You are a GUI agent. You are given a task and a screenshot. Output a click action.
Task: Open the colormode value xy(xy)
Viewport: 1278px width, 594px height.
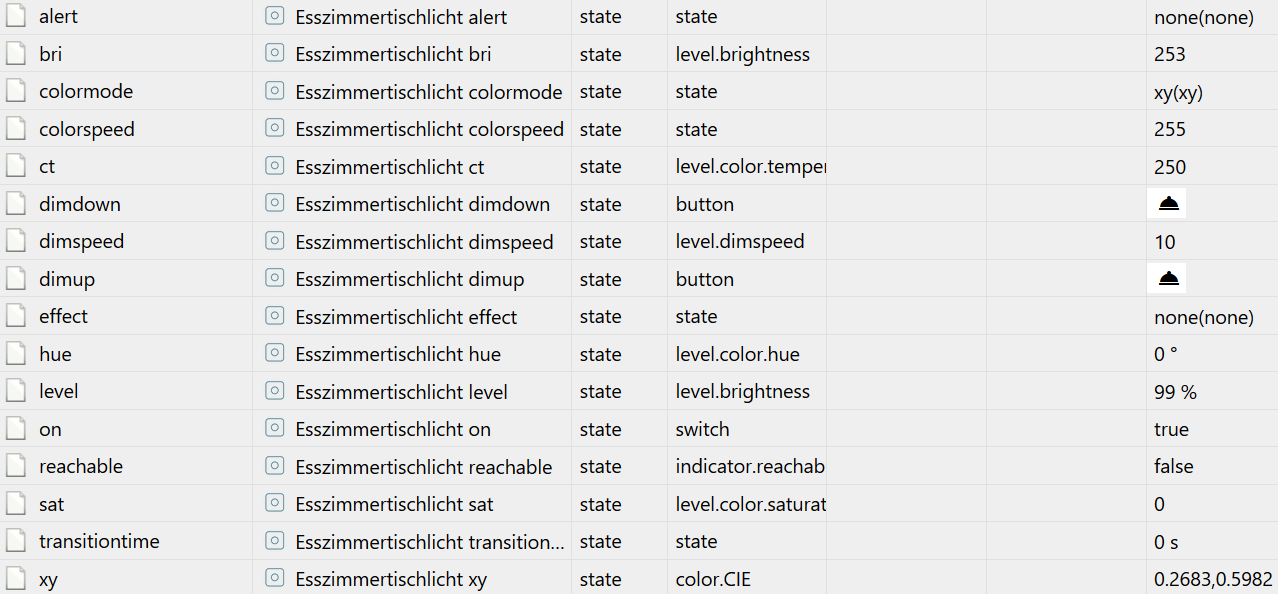click(x=1178, y=92)
